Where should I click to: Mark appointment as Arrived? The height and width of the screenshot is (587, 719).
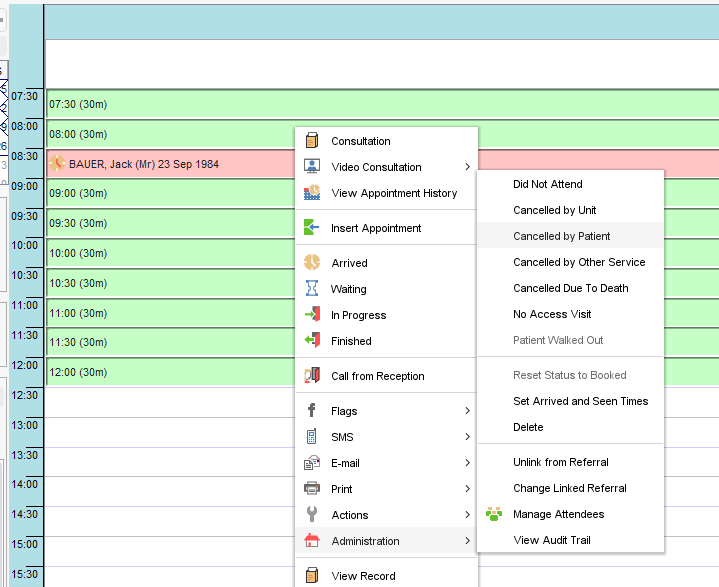pos(387,263)
